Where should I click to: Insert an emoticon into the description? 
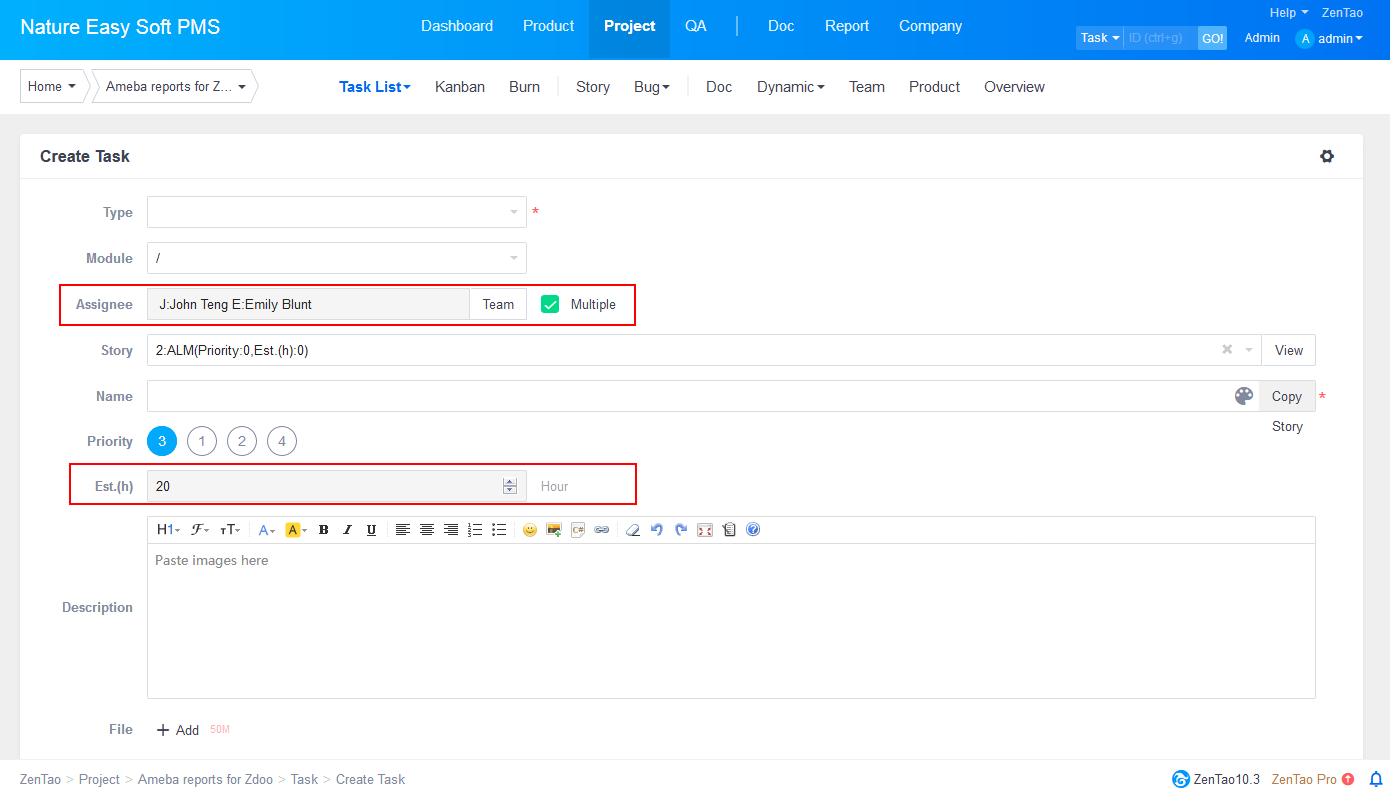[x=530, y=530]
